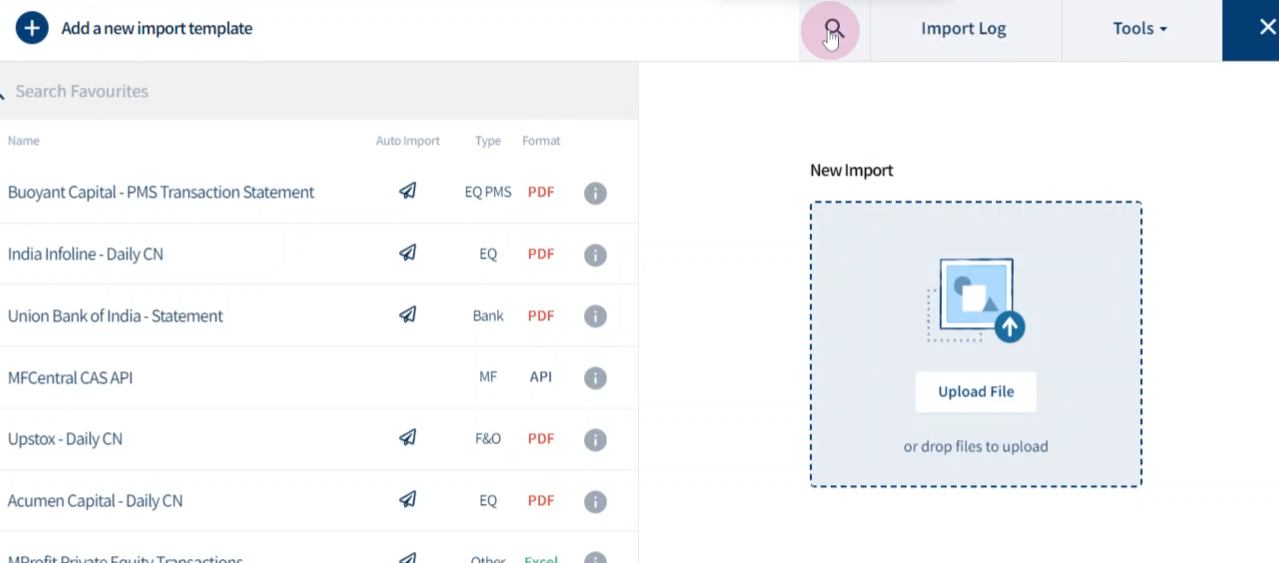Click the Auto Import column header
This screenshot has height=563, width=1279.
tap(408, 141)
